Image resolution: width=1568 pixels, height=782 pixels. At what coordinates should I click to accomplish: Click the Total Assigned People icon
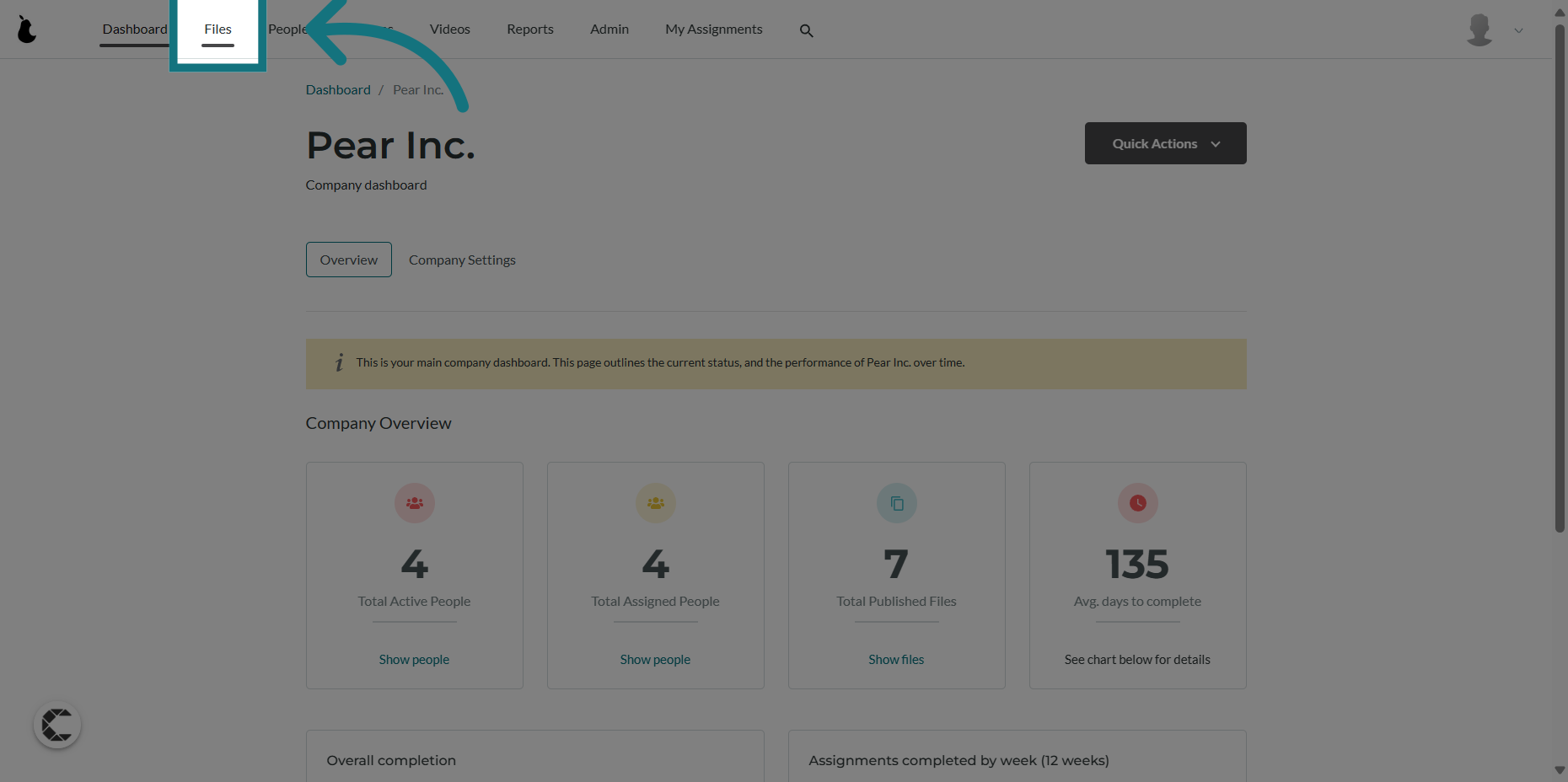coord(656,503)
